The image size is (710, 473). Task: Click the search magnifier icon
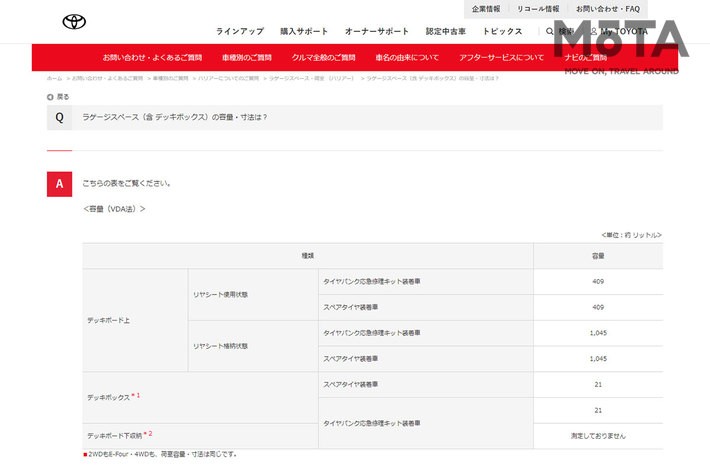(x=550, y=32)
